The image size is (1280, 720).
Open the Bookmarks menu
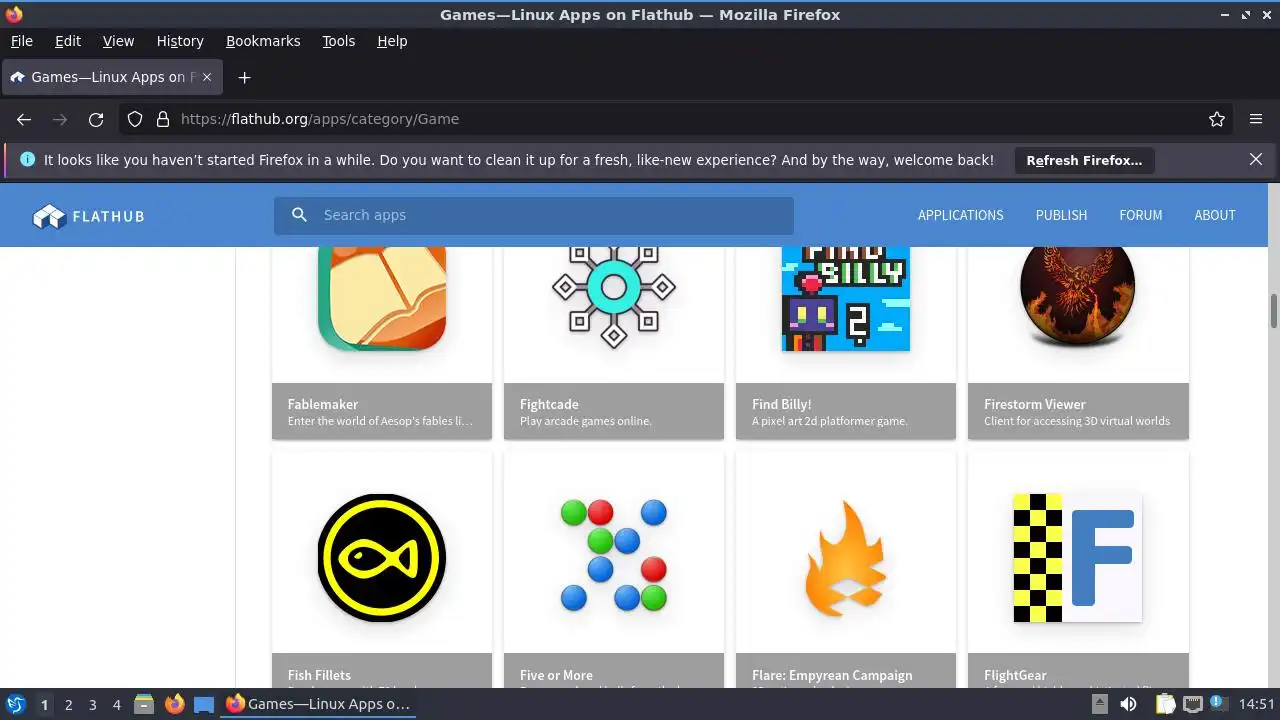(263, 41)
